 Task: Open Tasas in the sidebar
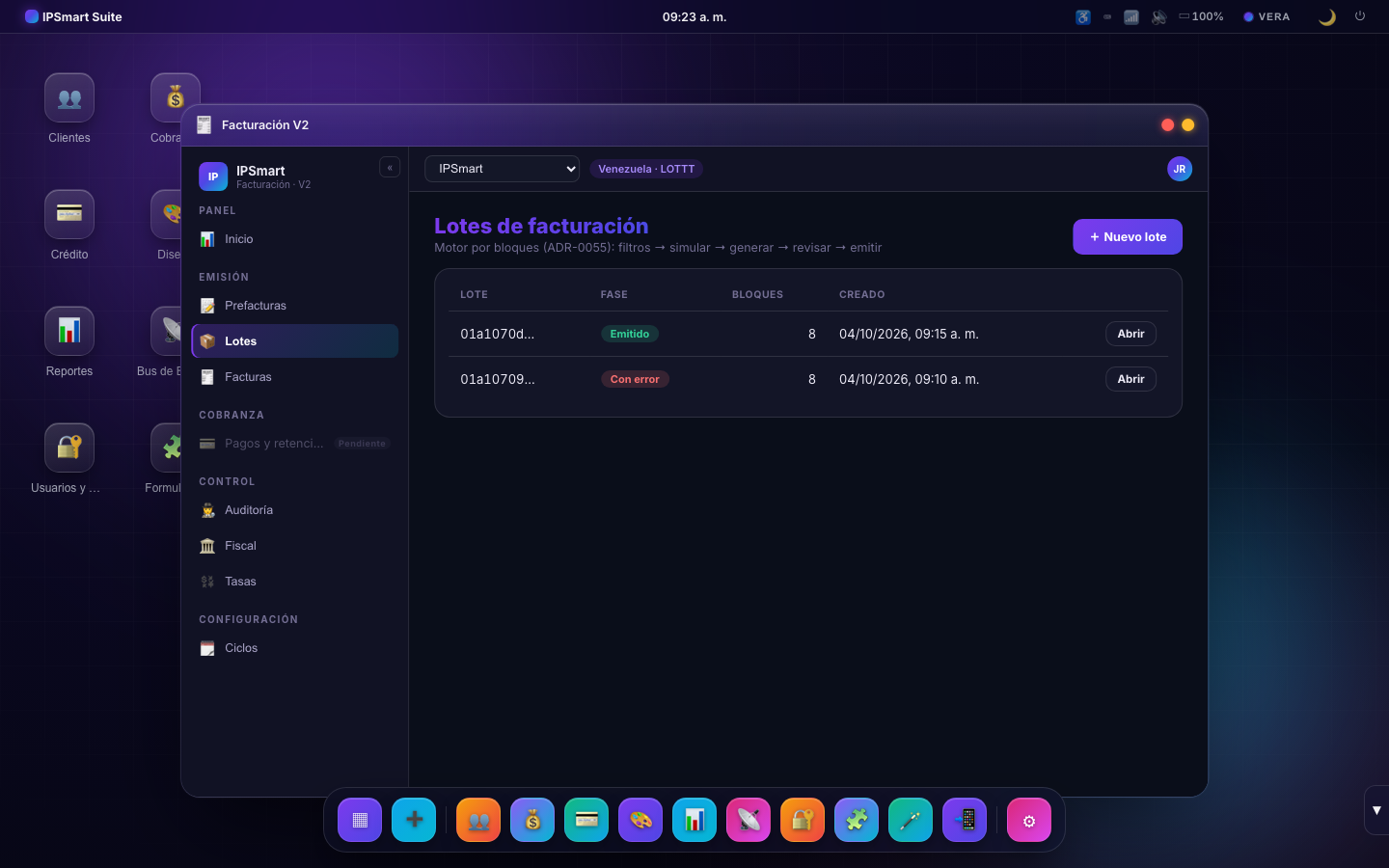pyautogui.click(x=295, y=582)
